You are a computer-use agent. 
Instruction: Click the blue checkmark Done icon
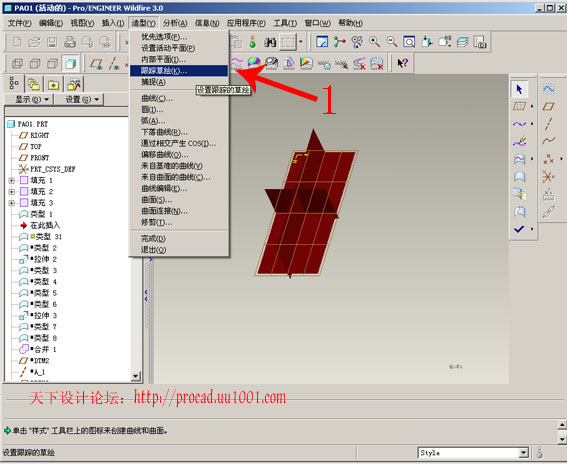pos(519,229)
